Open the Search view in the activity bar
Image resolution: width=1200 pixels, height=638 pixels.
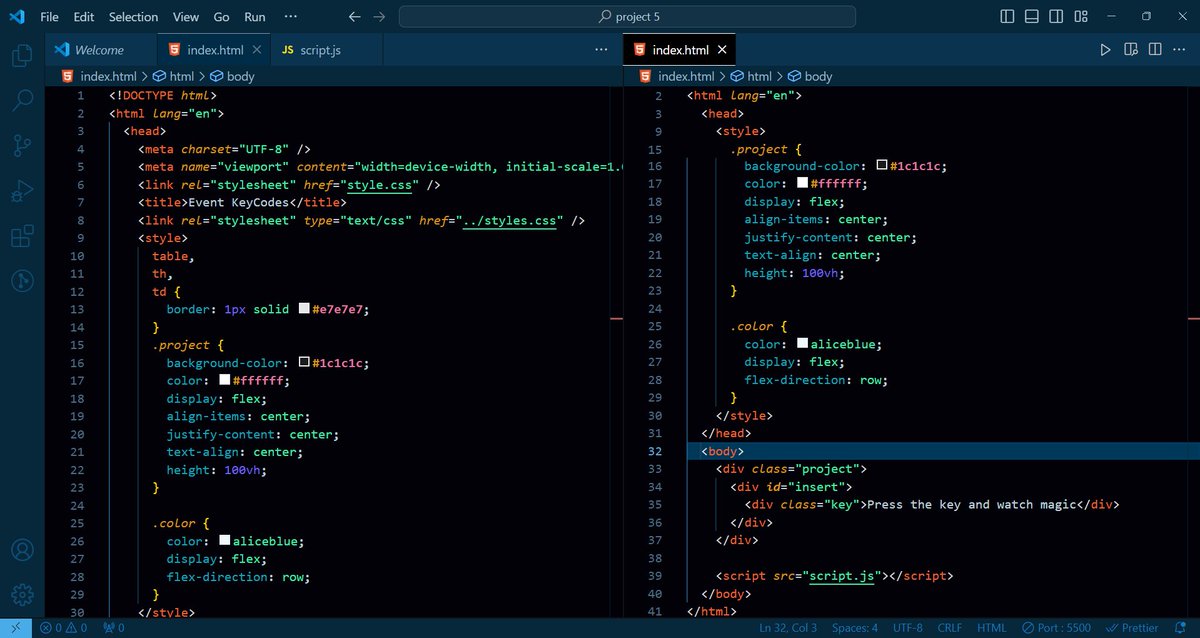click(22, 100)
